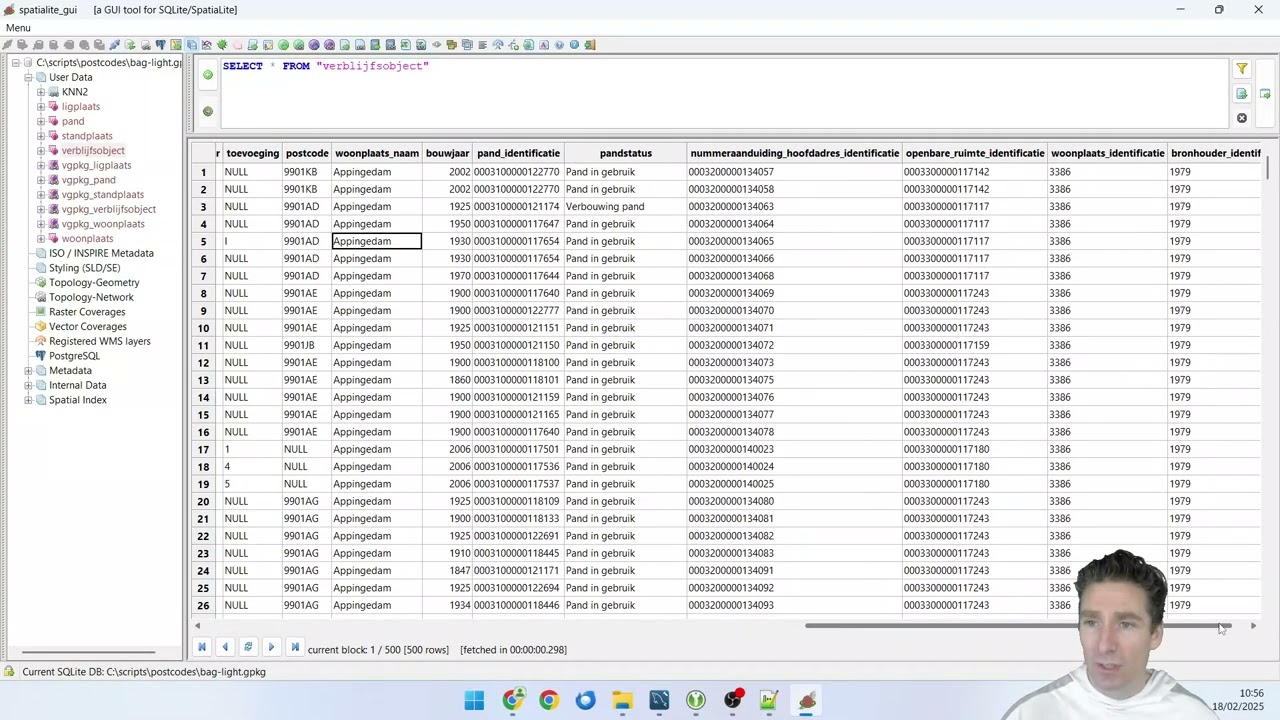Click the openbare_ruimte_identificatie column header
Viewport: 1280px width, 720px height.
point(975,153)
